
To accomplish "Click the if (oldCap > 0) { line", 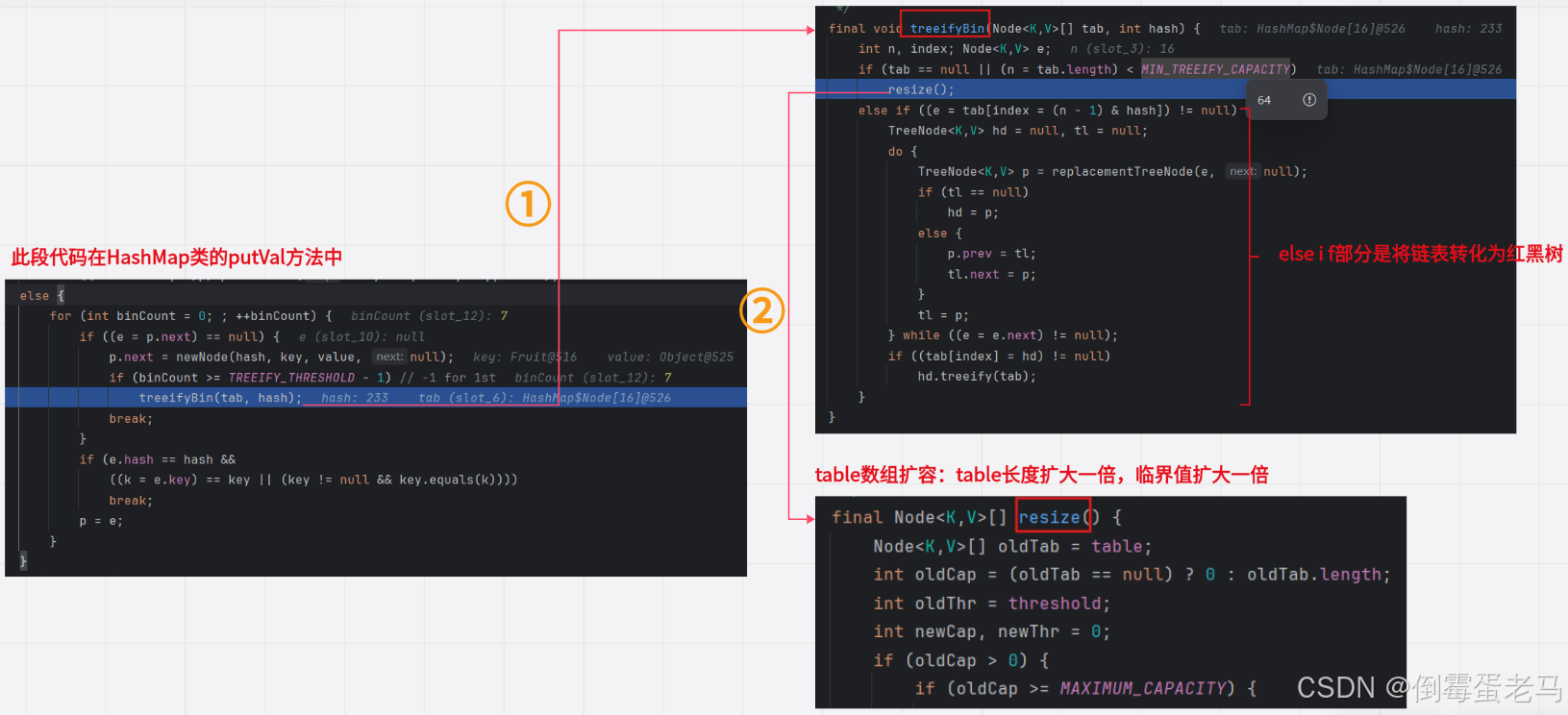I will [961, 660].
